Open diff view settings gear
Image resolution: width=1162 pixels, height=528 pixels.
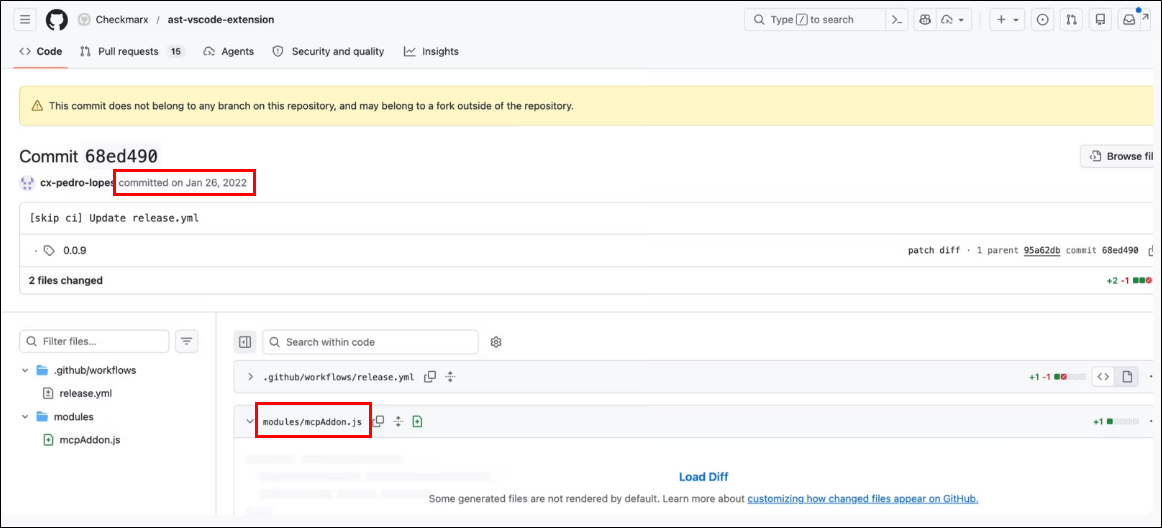tap(496, 342)
